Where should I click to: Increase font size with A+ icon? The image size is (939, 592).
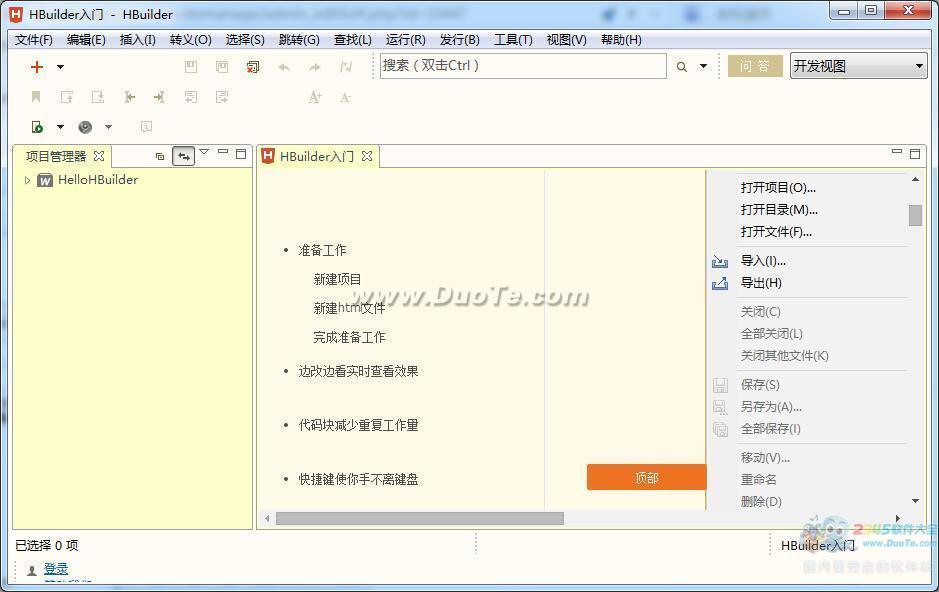click(x=315, y=97)
